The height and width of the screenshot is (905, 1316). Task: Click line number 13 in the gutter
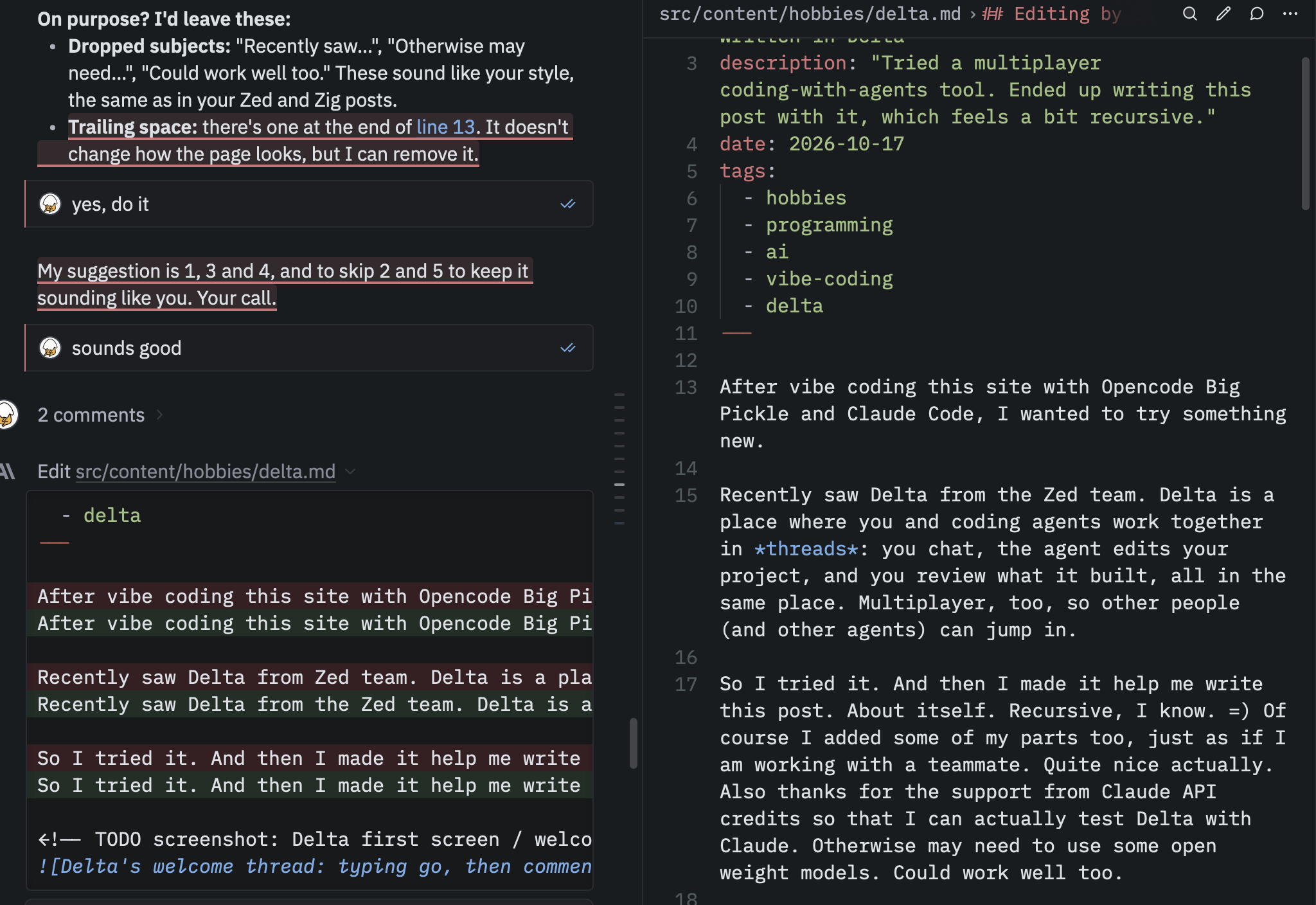click(686, 388)
